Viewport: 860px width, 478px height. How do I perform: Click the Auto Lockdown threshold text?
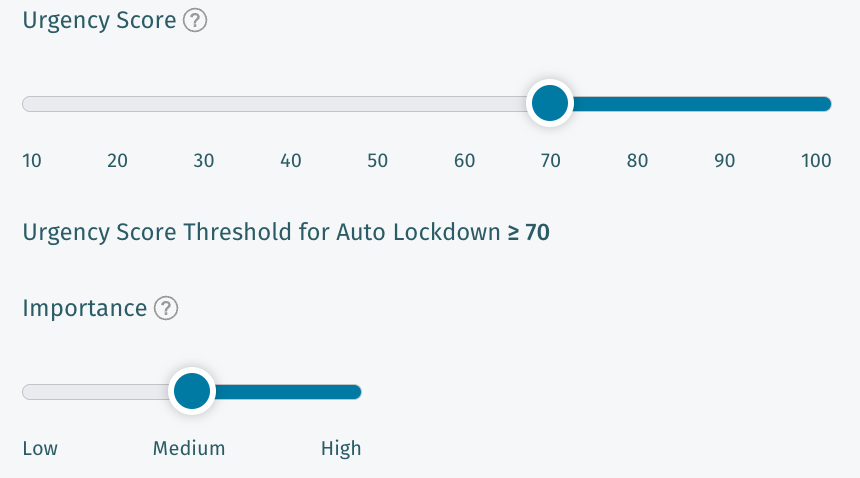[x=285, y=233]
